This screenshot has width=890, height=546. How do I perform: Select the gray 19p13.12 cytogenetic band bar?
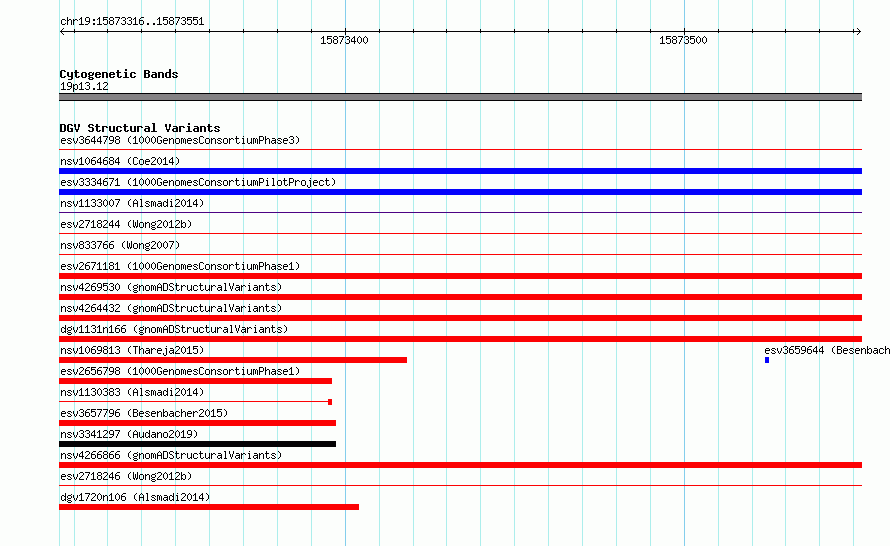coord(460,97)
